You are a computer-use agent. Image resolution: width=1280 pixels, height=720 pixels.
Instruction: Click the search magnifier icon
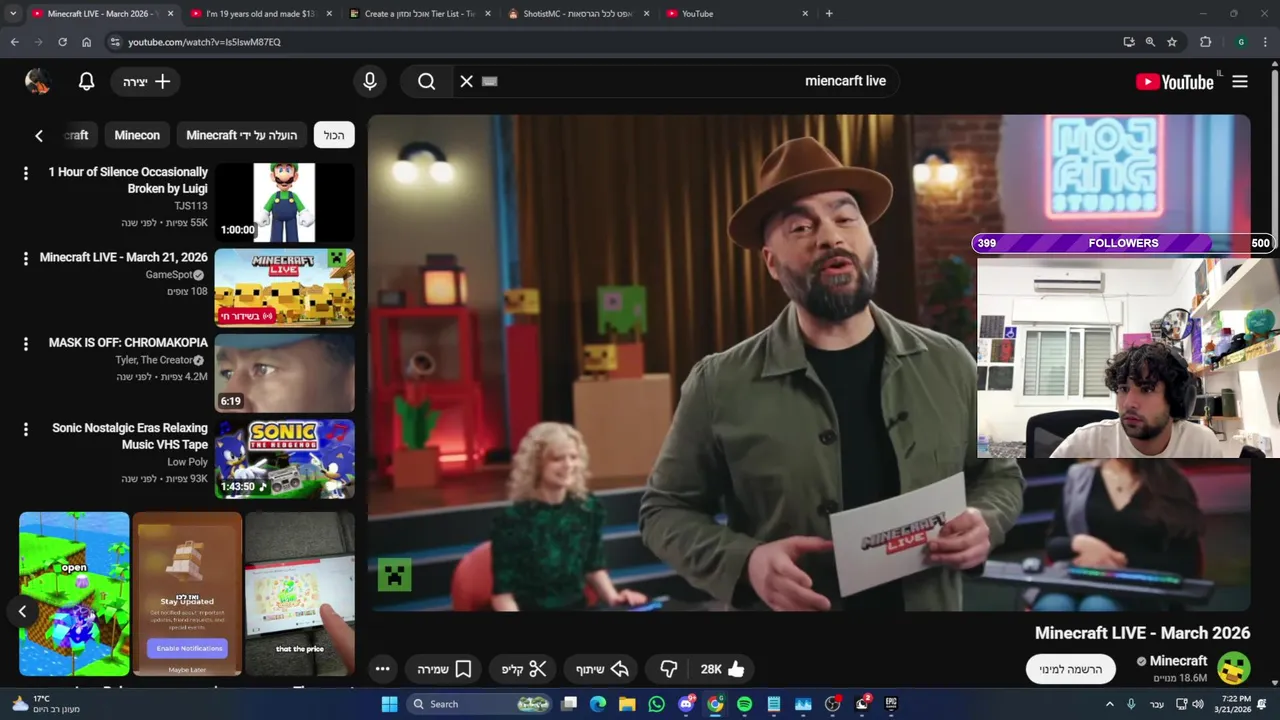coord(427,82)
